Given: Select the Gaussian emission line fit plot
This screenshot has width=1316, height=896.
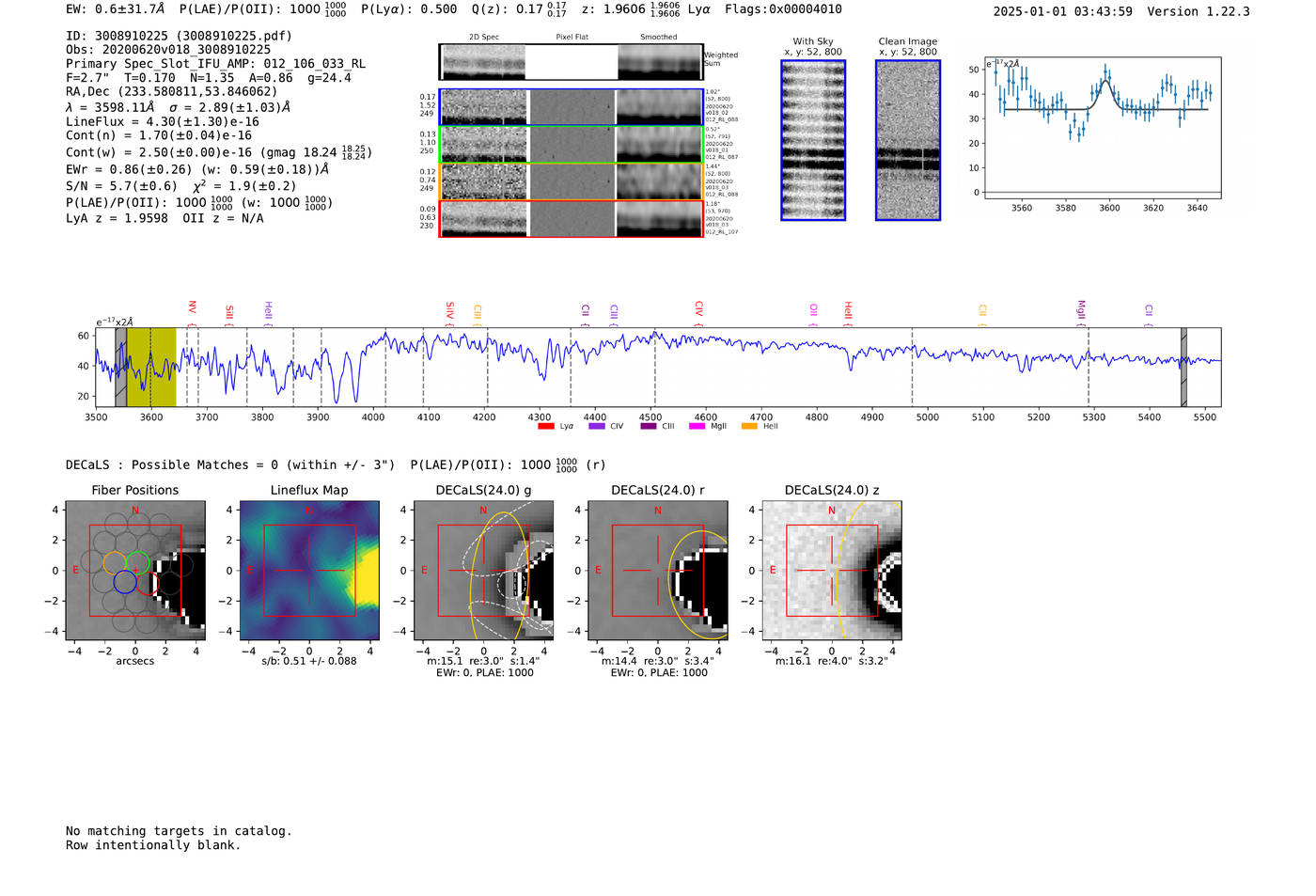Looking at the screenshot, I should [x=1102, y=128].
